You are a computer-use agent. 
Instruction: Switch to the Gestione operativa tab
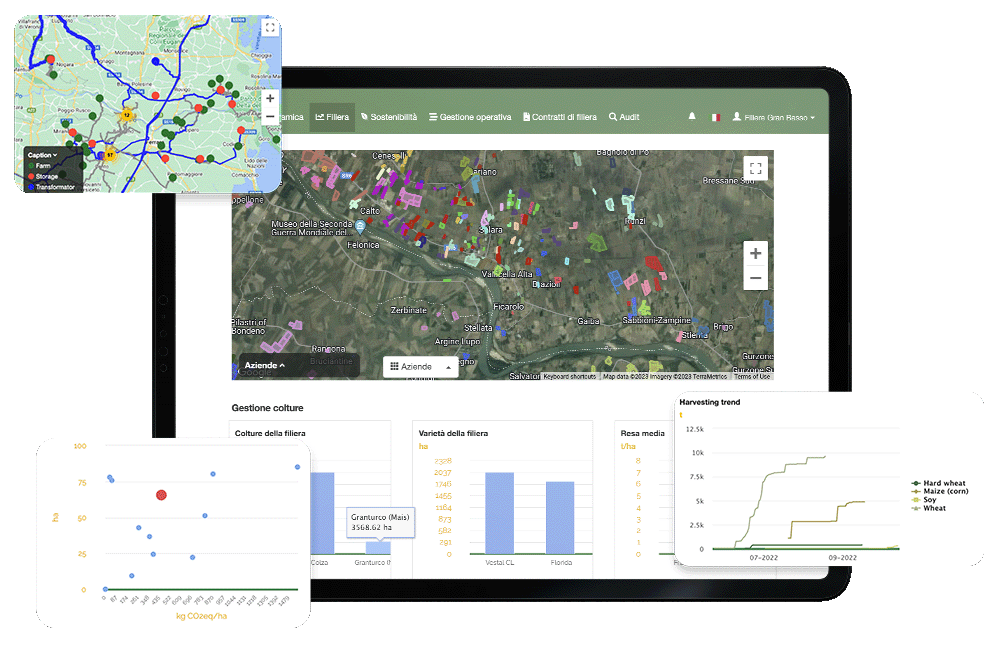tap(470, 116)
